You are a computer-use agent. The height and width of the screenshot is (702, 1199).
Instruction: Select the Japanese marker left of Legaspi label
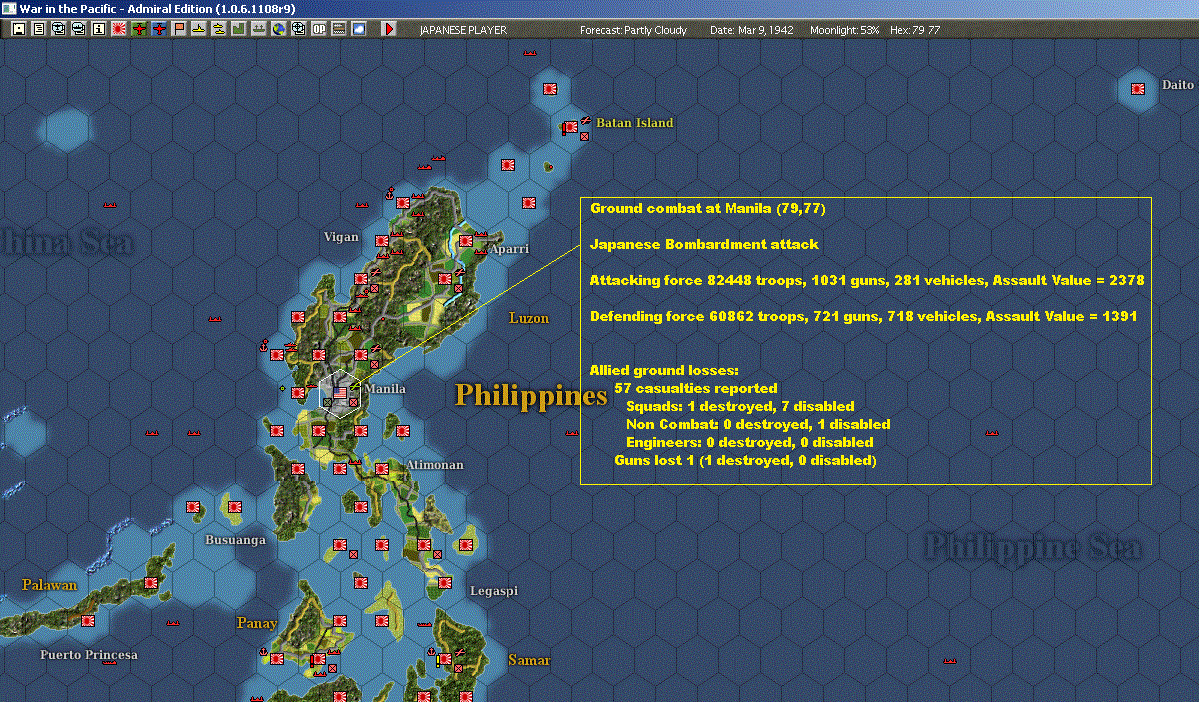point(444,583)
